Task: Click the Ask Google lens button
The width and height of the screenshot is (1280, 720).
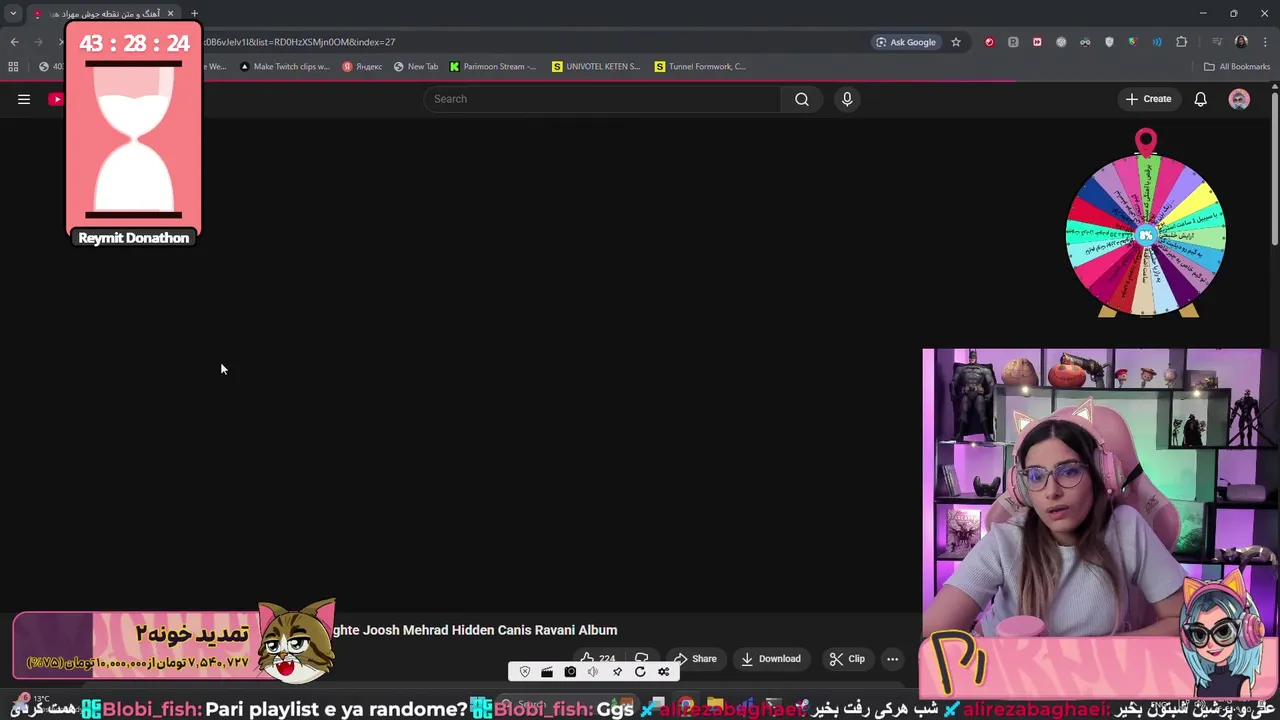Action: coord(906,42)
